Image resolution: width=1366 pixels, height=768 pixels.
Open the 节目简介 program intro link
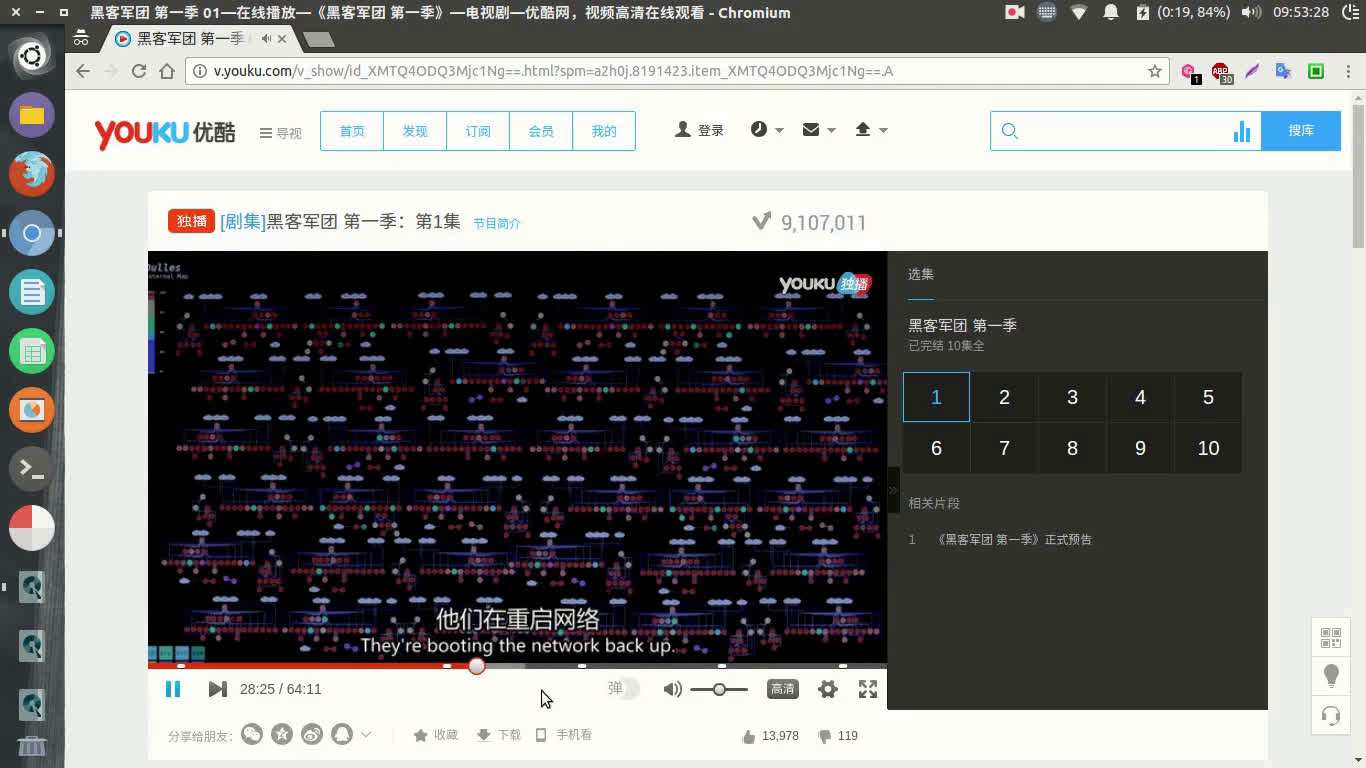click(x=497, y=223)
